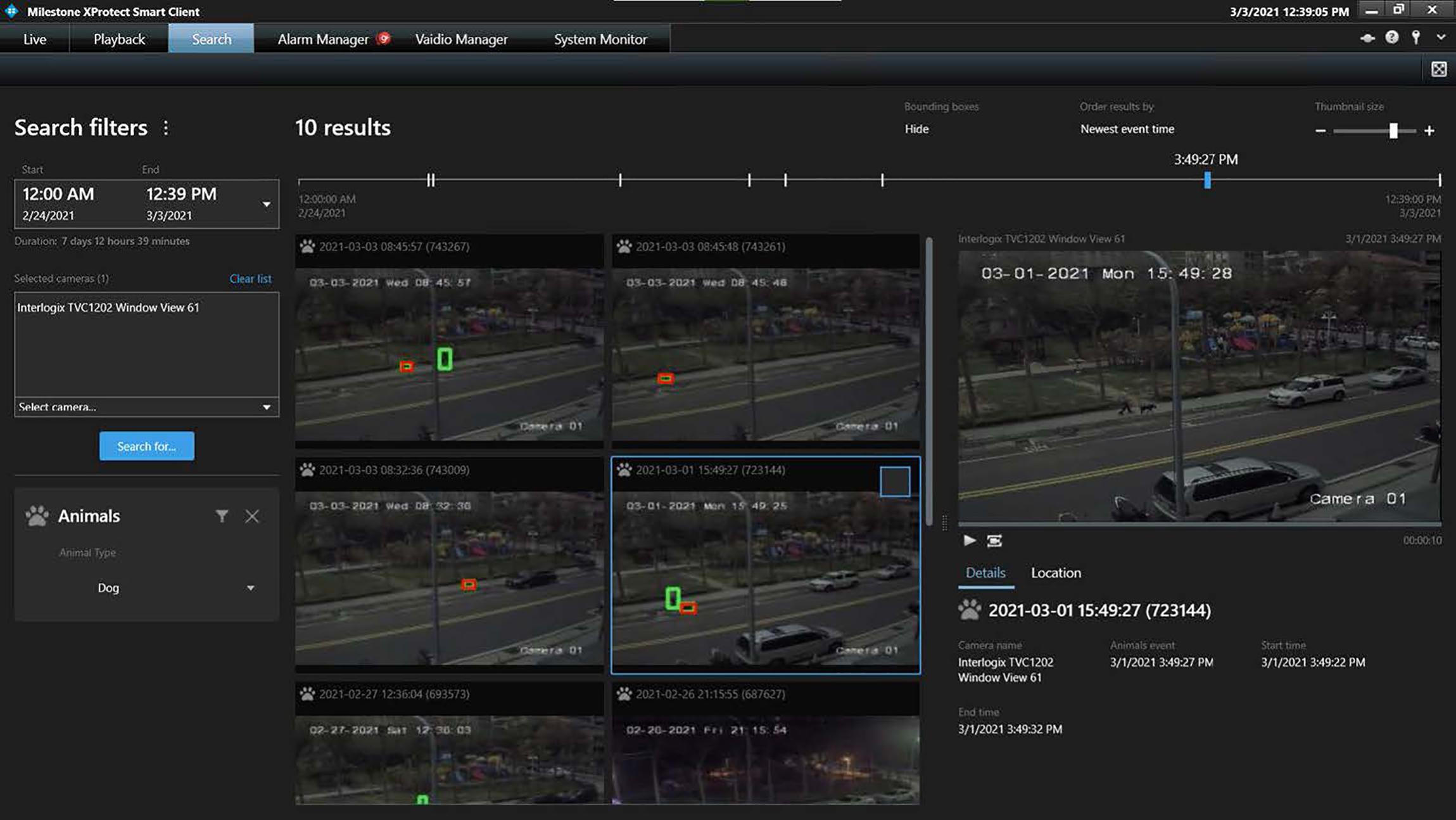1456x820 pixels.
Task: Click the icon next to the play button
Action: point(994,541)
